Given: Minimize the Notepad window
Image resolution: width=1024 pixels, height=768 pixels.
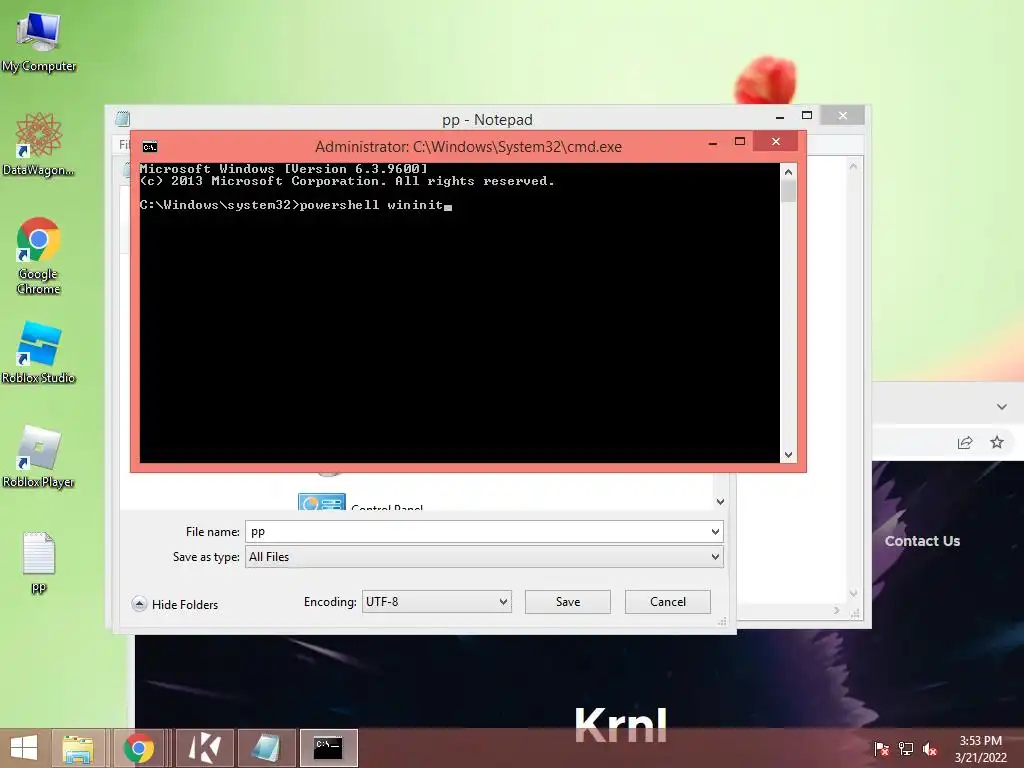Looking at the screenshot, I should [x=780, y=117].
